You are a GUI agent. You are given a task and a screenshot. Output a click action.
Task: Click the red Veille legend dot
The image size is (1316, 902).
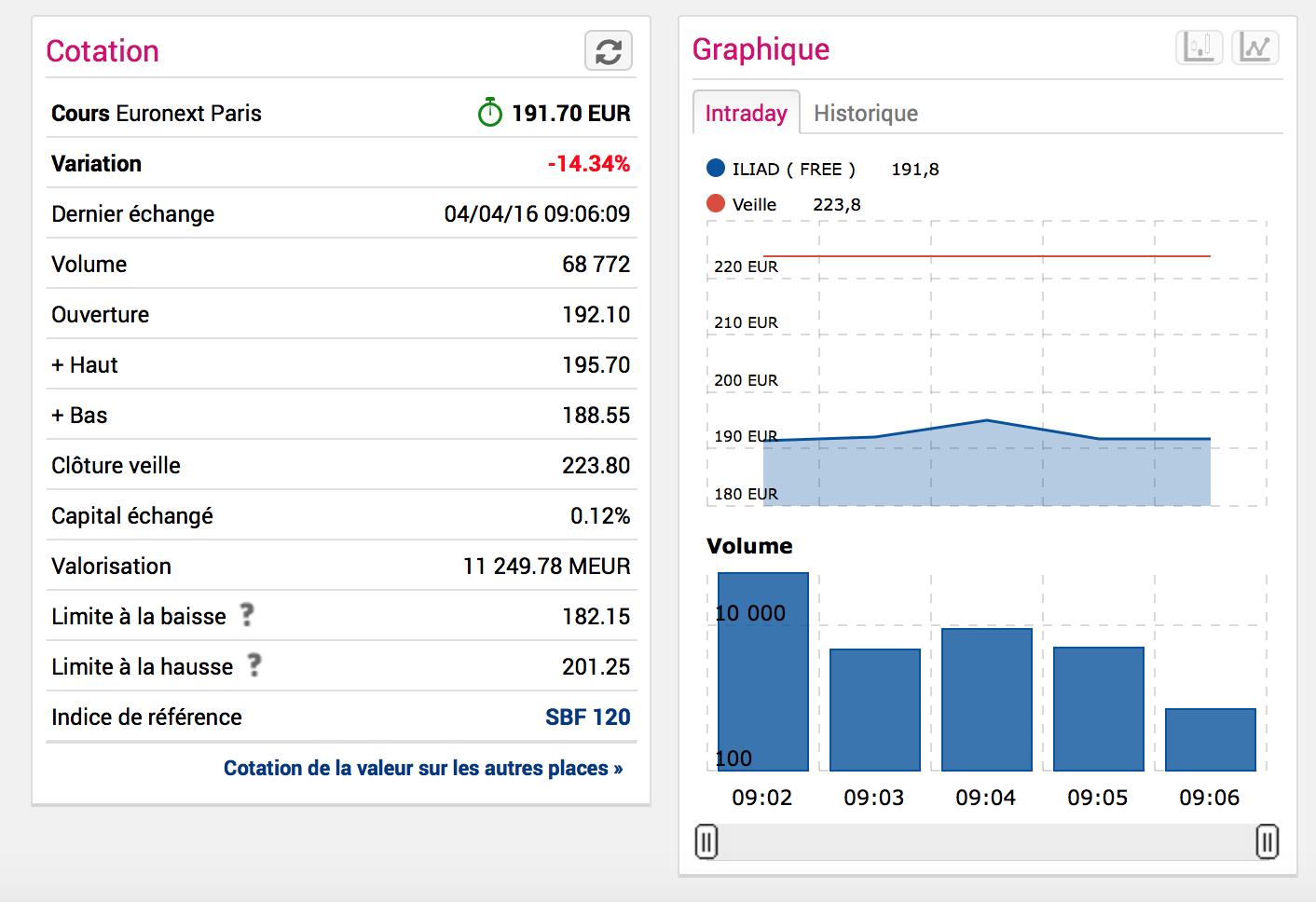point(716,204)
